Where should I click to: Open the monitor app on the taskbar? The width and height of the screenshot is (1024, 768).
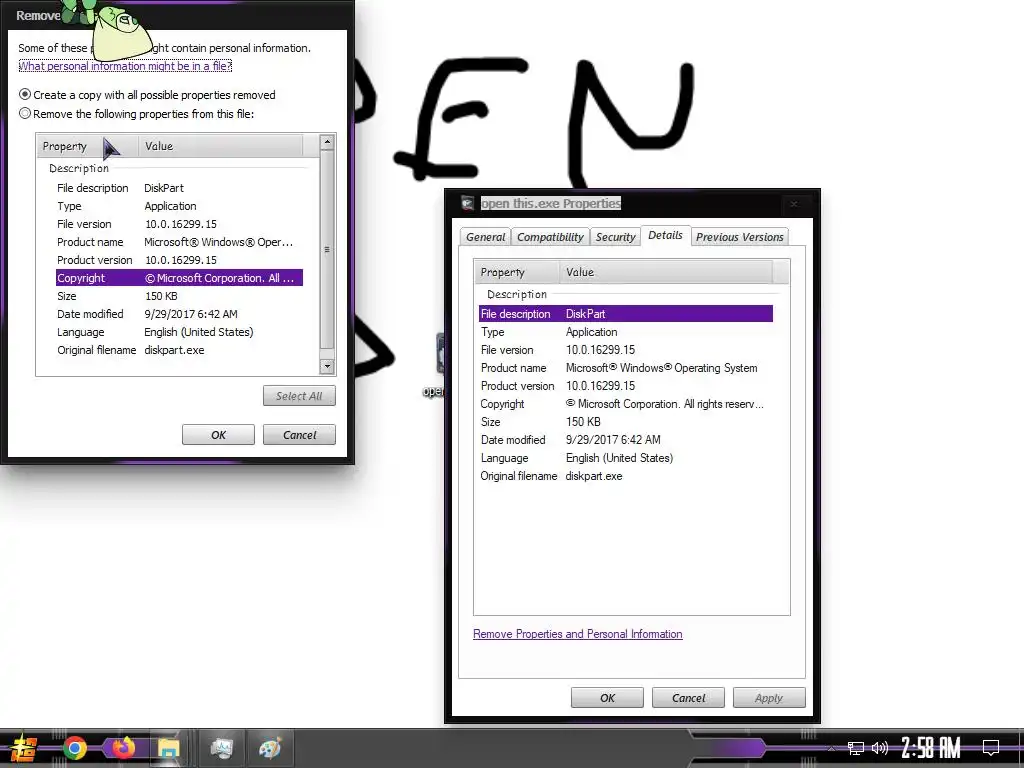(221, 748)
